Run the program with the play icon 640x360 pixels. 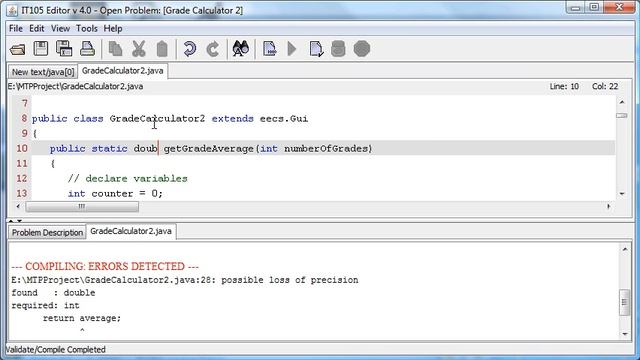tap(292, 49)
